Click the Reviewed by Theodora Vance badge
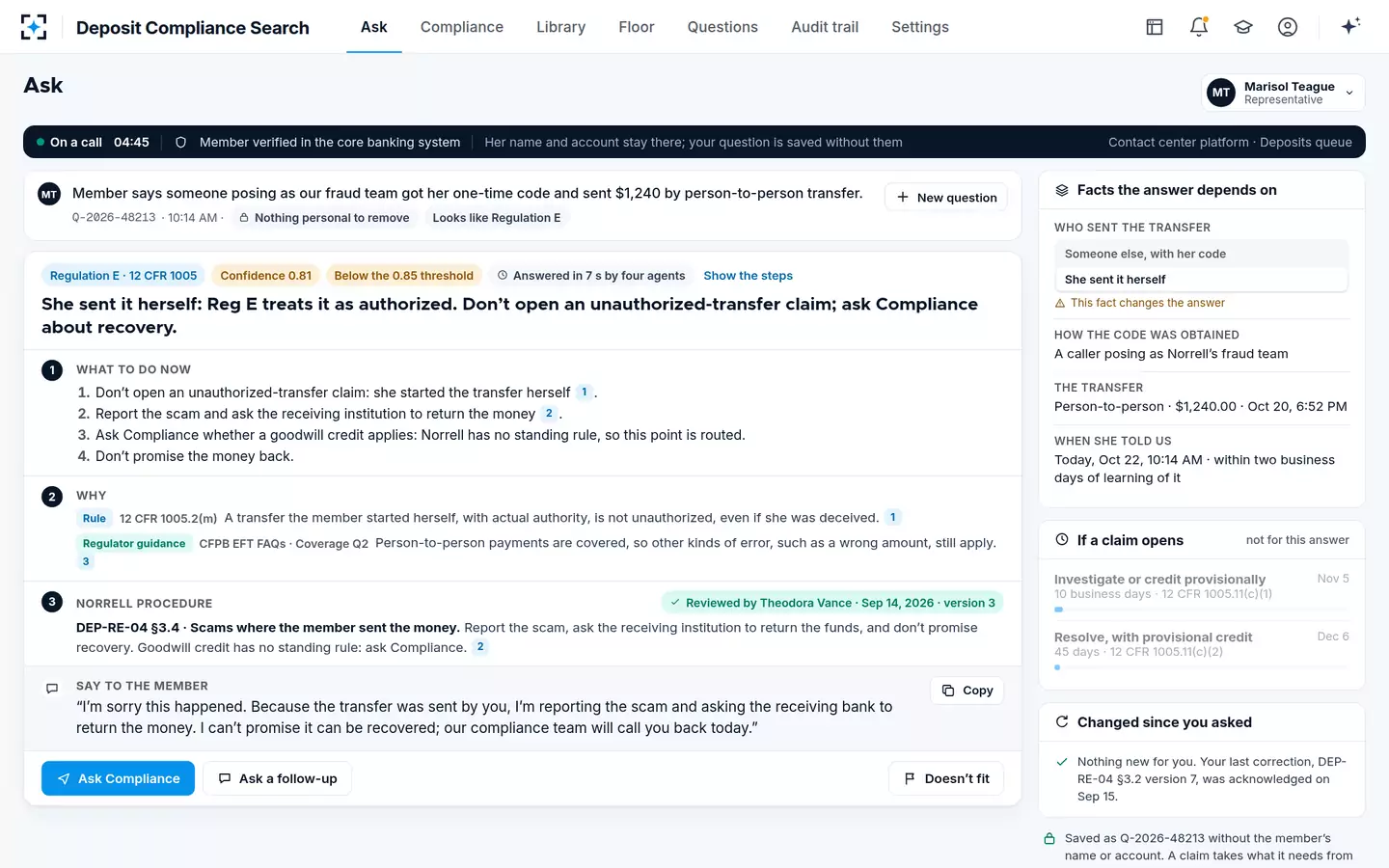Image resolution: width=1389 pixels, height=868 pixels. (832, 603)
